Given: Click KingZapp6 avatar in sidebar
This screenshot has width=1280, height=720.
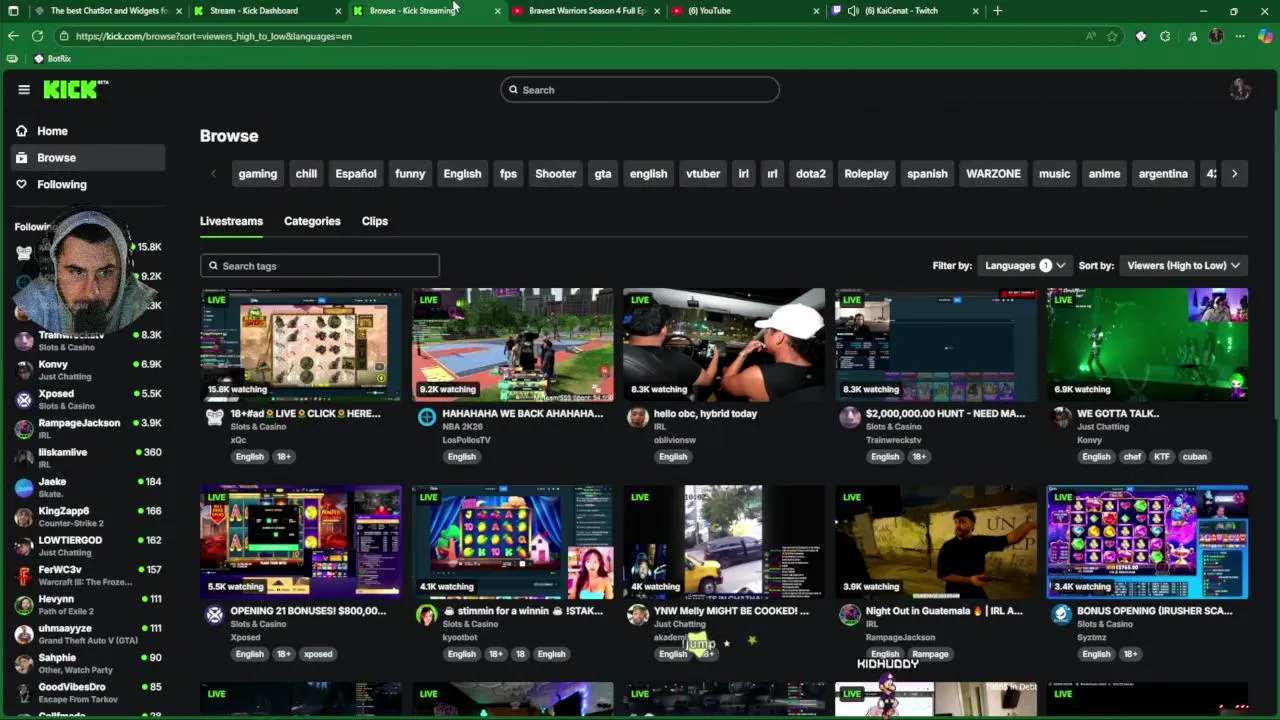Looking at the screenshot, I should [x=24, y=517].
